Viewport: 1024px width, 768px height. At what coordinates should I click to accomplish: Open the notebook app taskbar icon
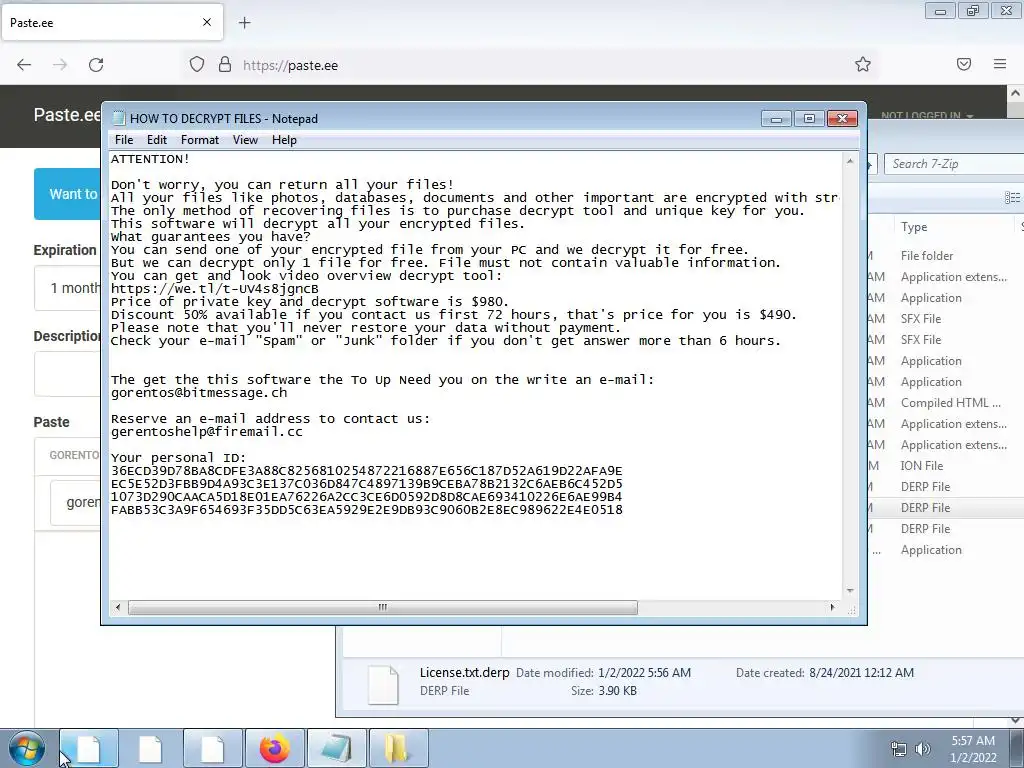[336, 748]
